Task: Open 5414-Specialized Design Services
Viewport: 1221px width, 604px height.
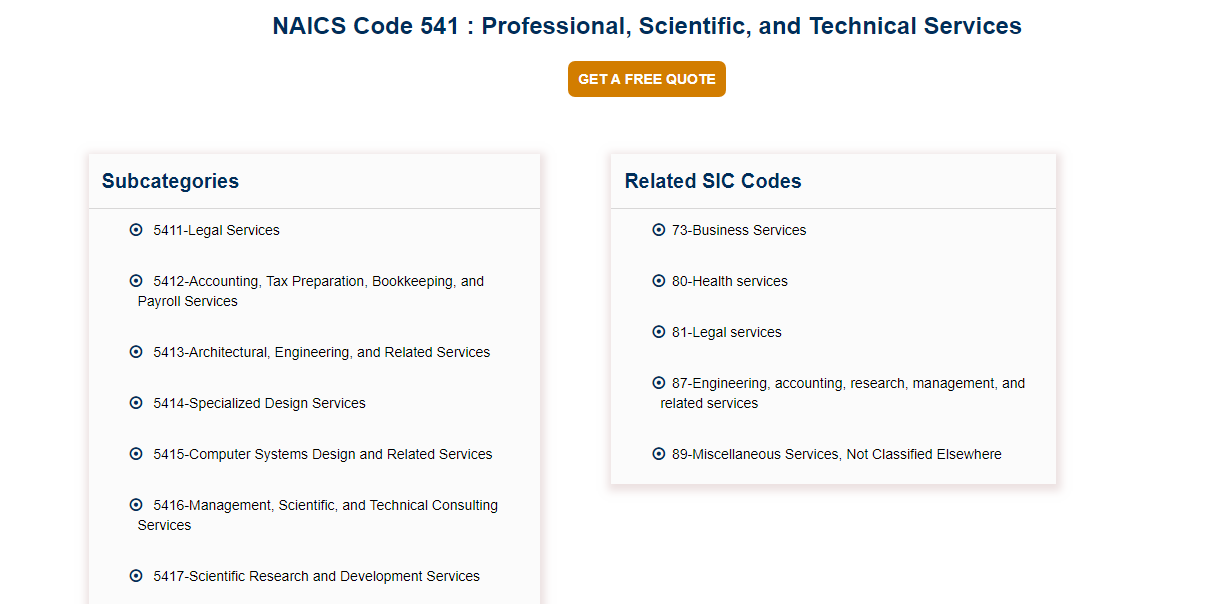Action: (259, 403)
